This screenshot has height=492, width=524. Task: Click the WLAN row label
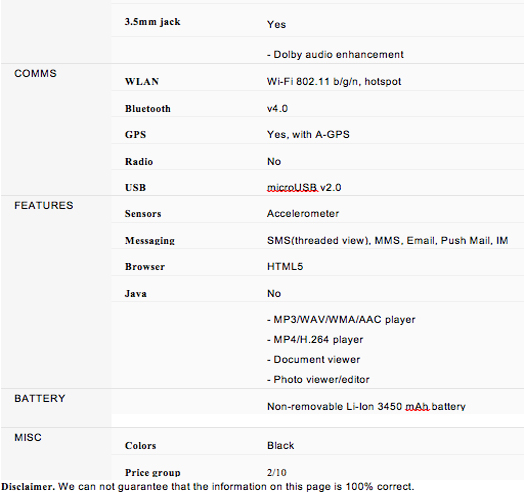click(x=142, y=82)
